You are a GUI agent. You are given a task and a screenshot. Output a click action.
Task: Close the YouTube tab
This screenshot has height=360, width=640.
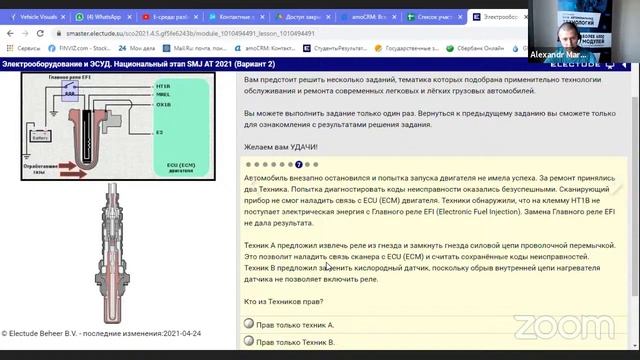pos(196,17)
